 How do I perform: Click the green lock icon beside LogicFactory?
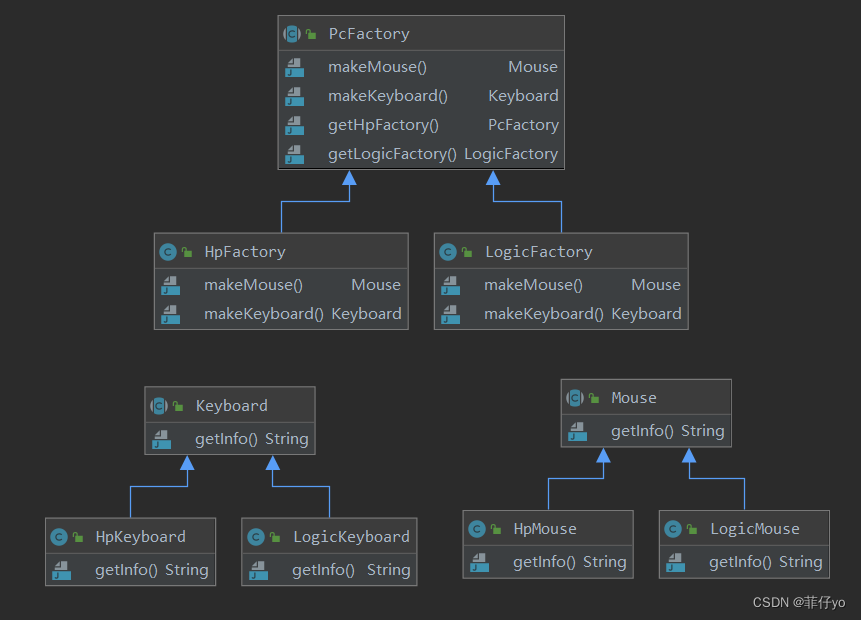pos(467,252)
